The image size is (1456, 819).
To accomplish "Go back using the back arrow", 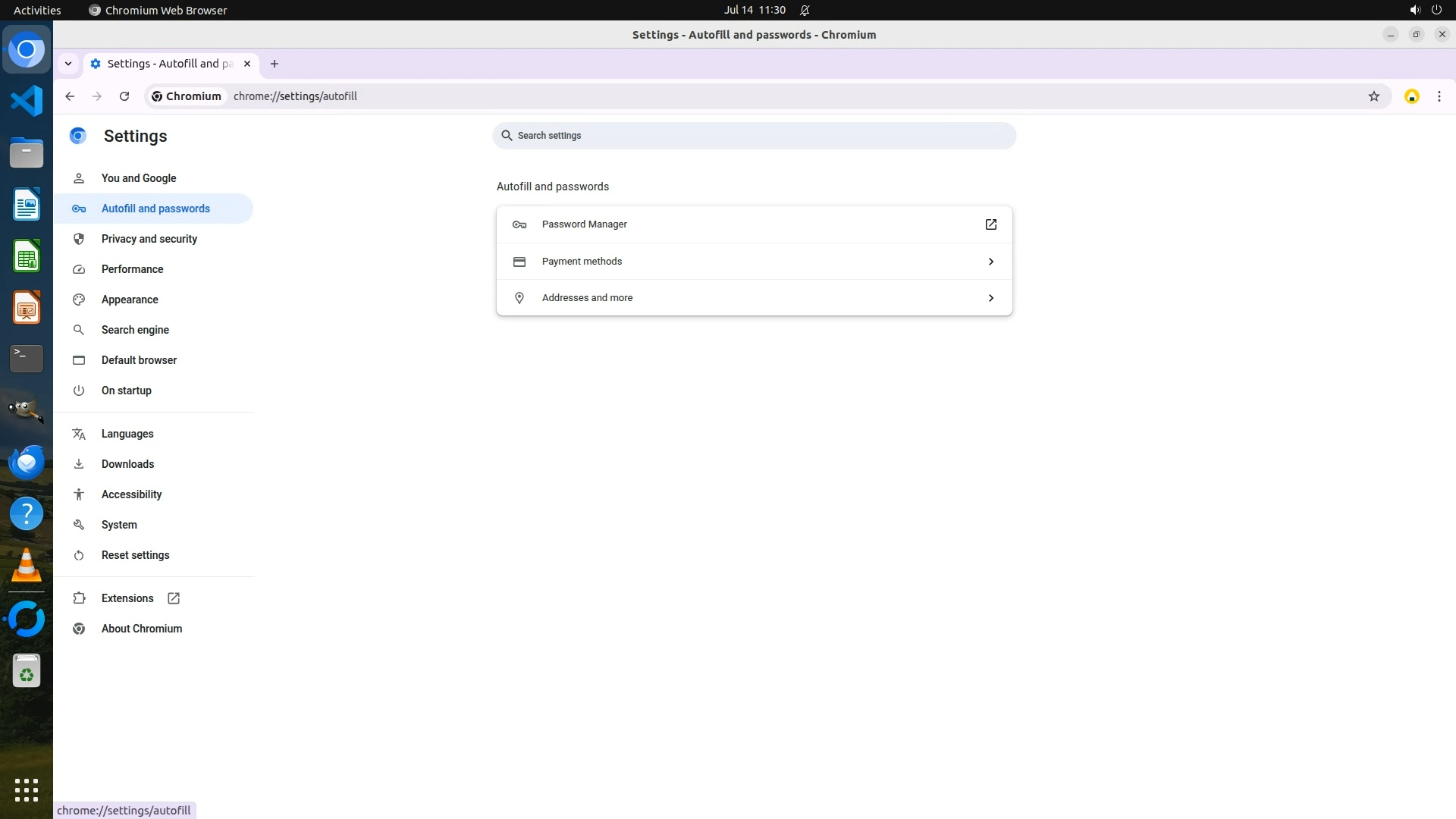I will [x=70, y=96].
